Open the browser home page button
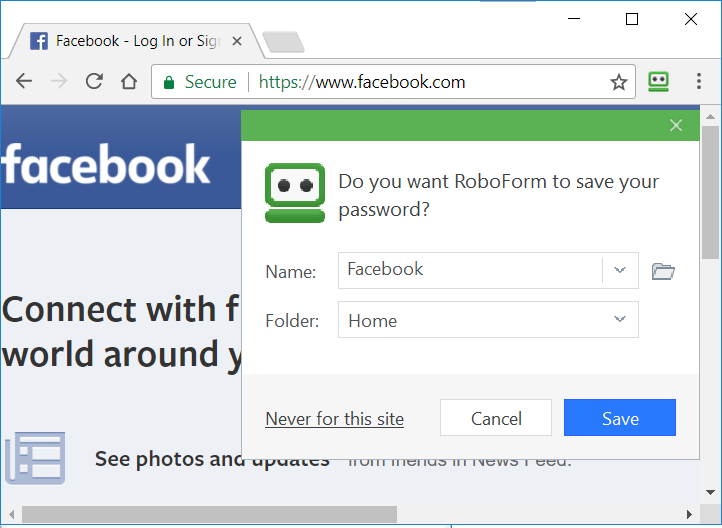Image resolution: width=722 pixels, height=528 pixels. 129,81
